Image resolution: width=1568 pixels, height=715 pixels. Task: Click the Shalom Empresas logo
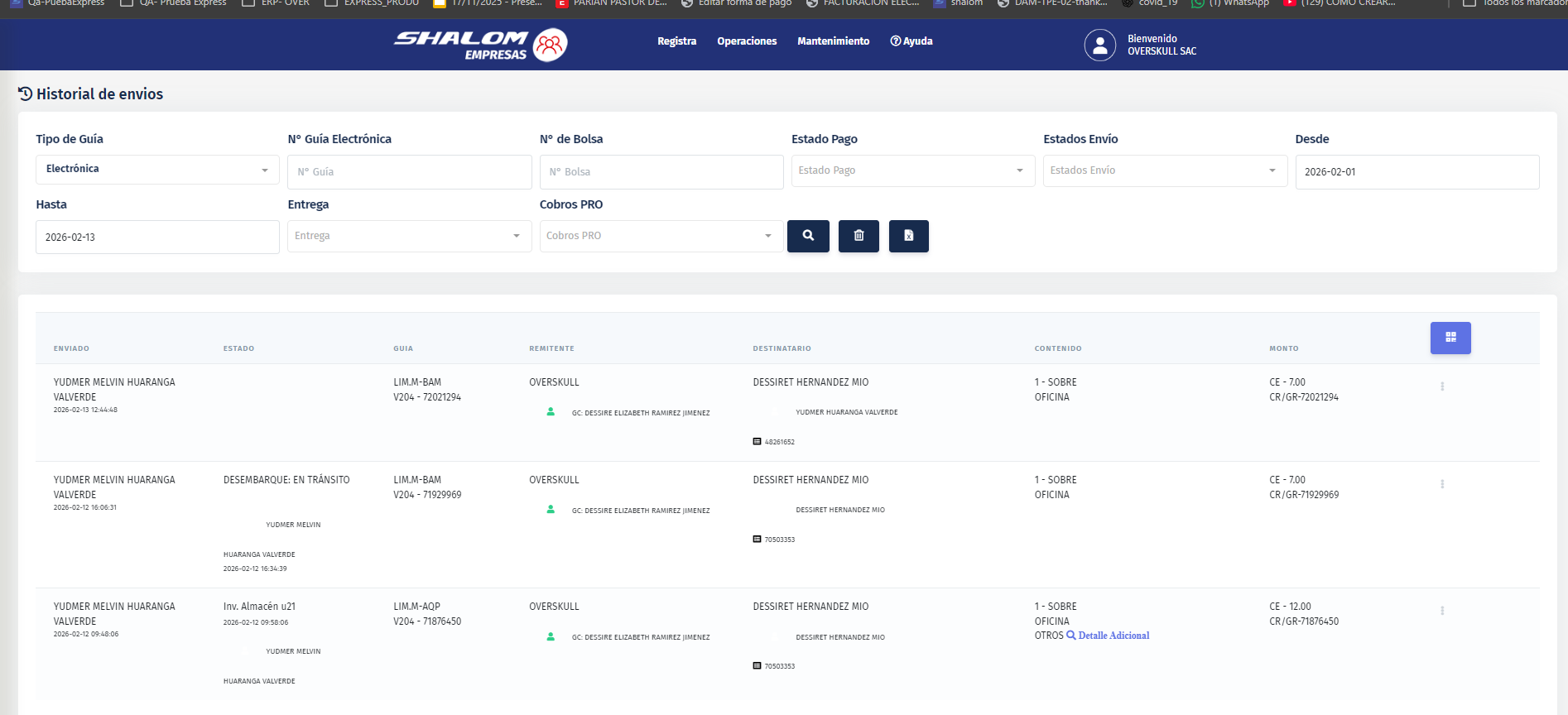pos(480,46)
